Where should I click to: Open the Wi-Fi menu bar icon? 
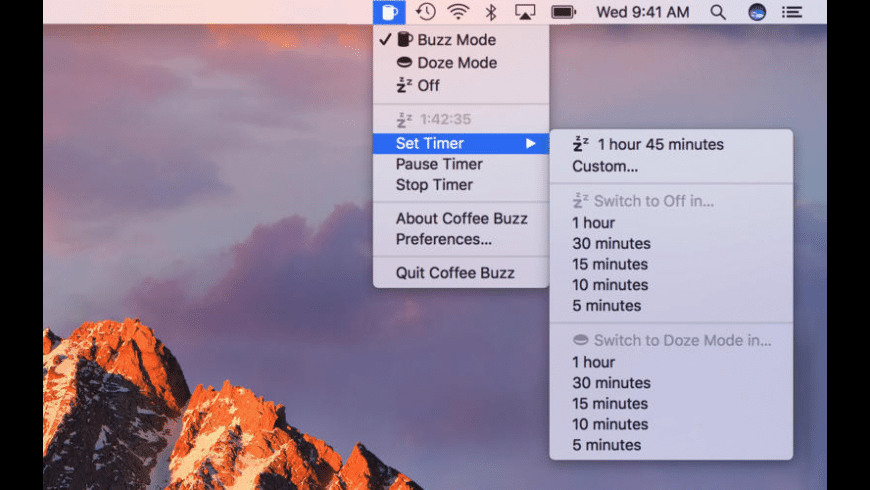coord(458,12)
